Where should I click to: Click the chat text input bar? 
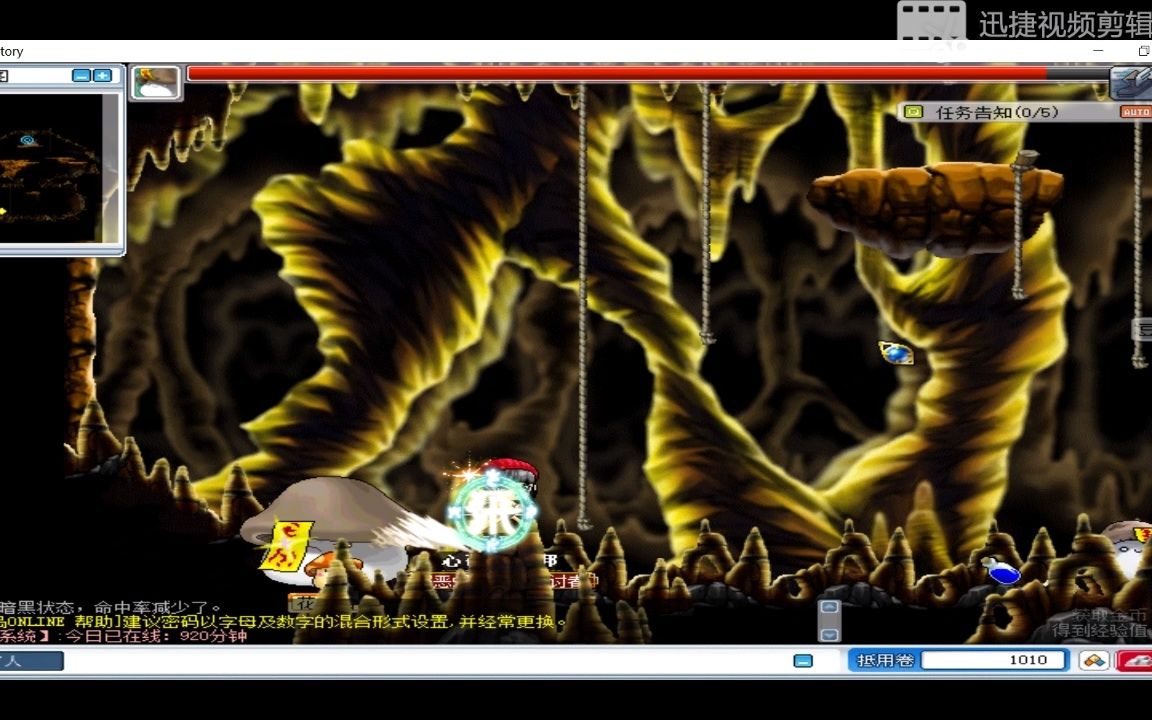click(426, 660)
